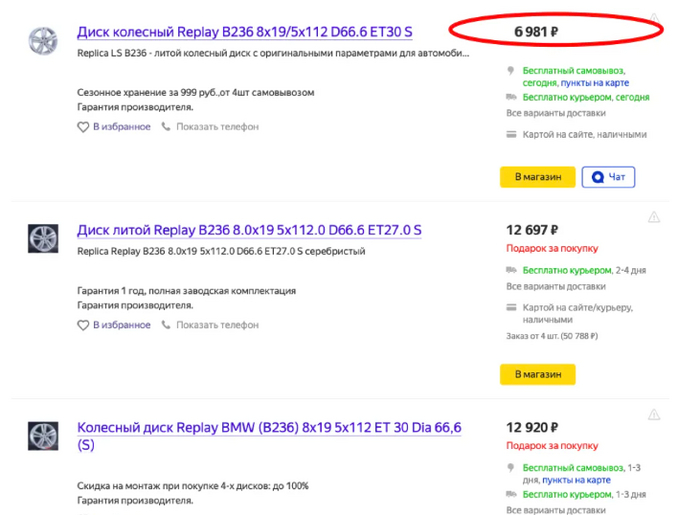This screenshot has width=700, height=515.
Task: Click thumbnail of the 12 697 ₽ wheel
Action: pos(43,238)
